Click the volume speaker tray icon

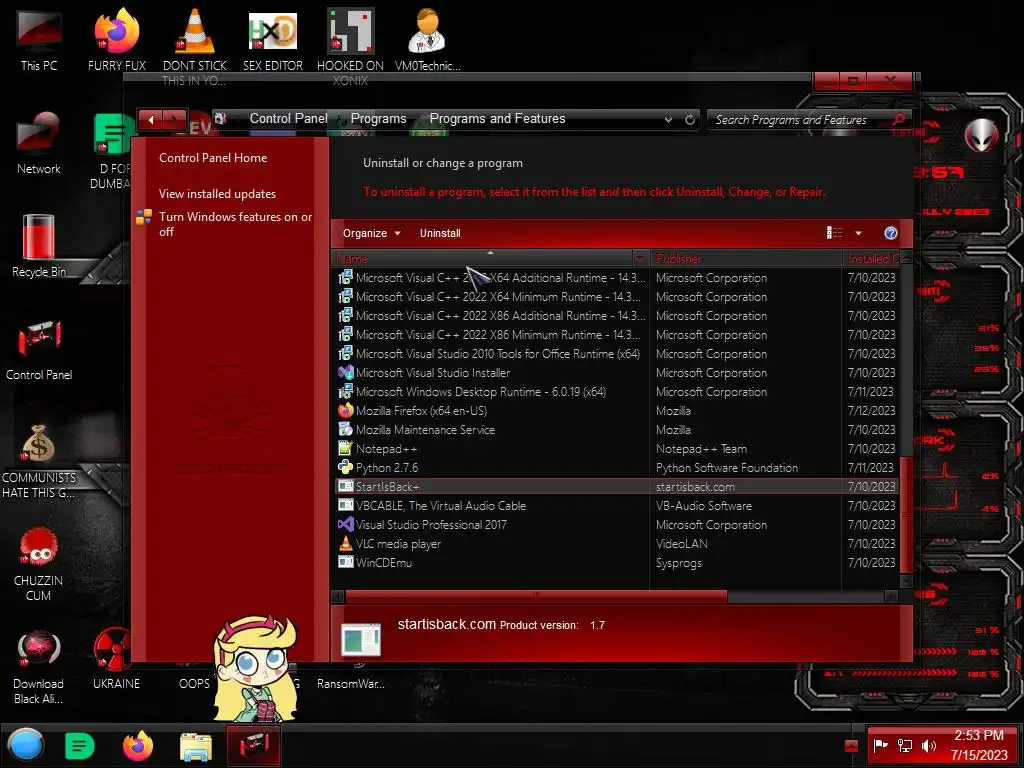click(929, 745)
